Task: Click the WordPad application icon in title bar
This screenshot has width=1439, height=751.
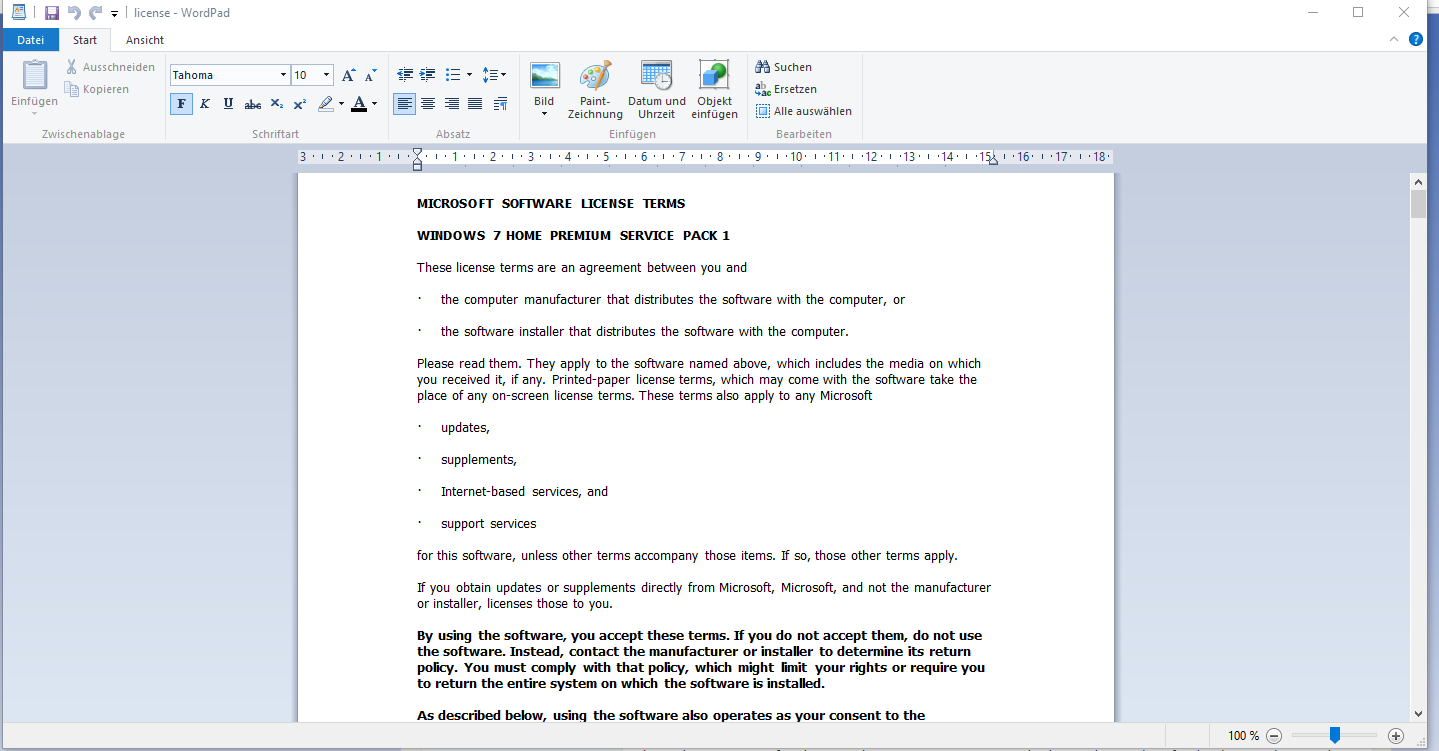Action: tap(19, 13)
